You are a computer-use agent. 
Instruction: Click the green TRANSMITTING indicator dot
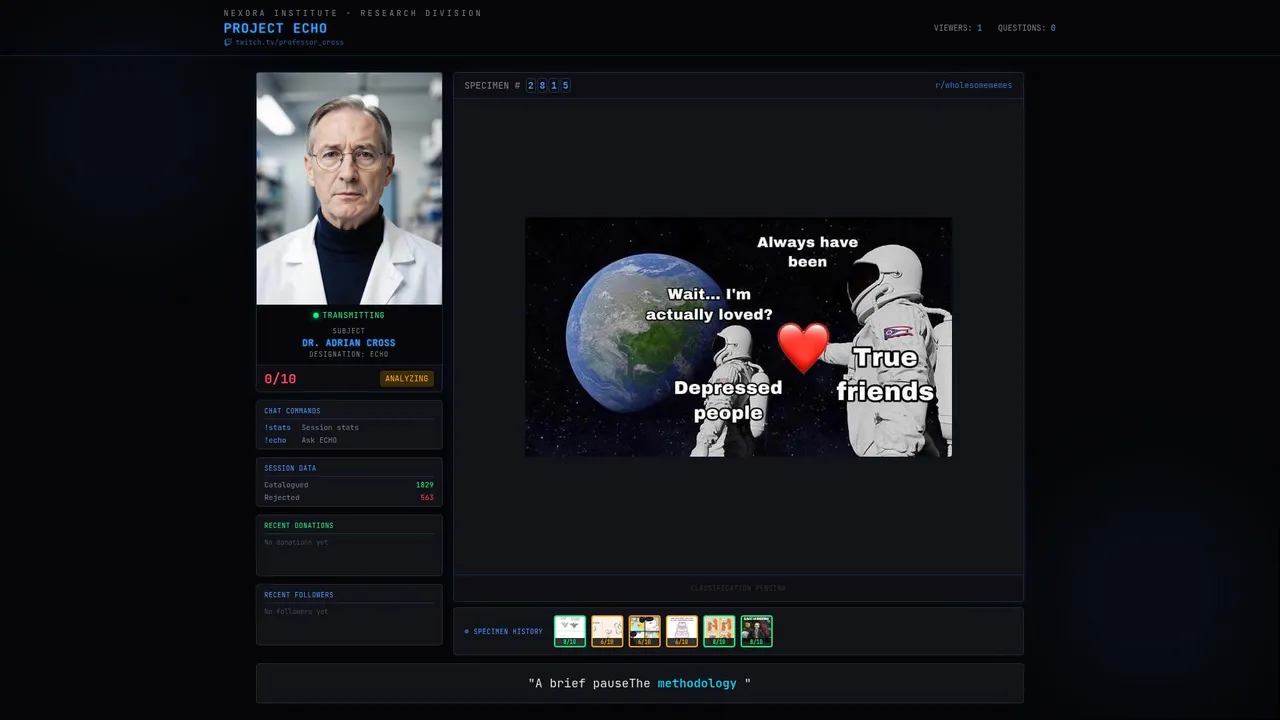pyautogui.click(x=316, y=315)
